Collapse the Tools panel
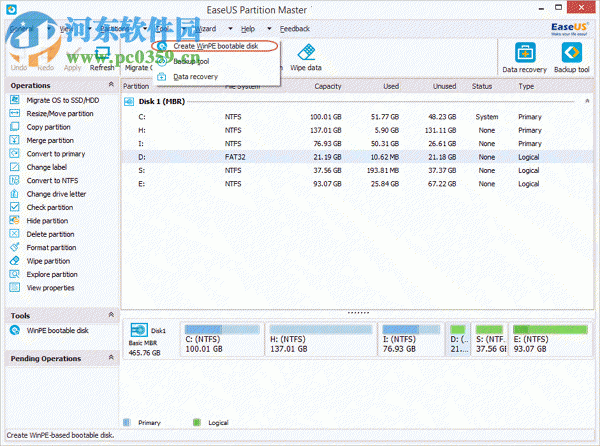Screen dimensions: 600x446 tap(111, 315)
